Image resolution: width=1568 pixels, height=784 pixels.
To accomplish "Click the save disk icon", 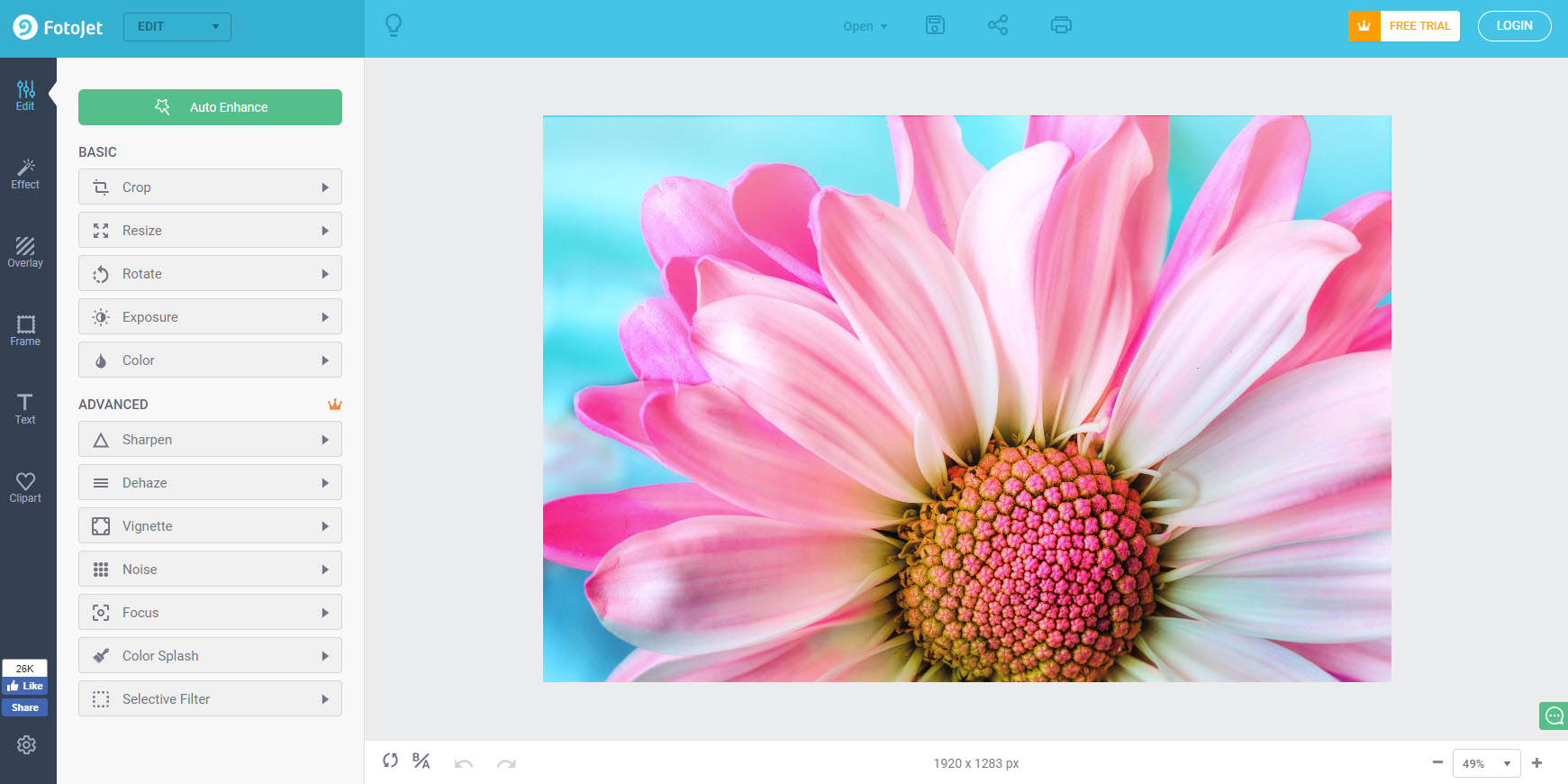I will tap(935, 25).
